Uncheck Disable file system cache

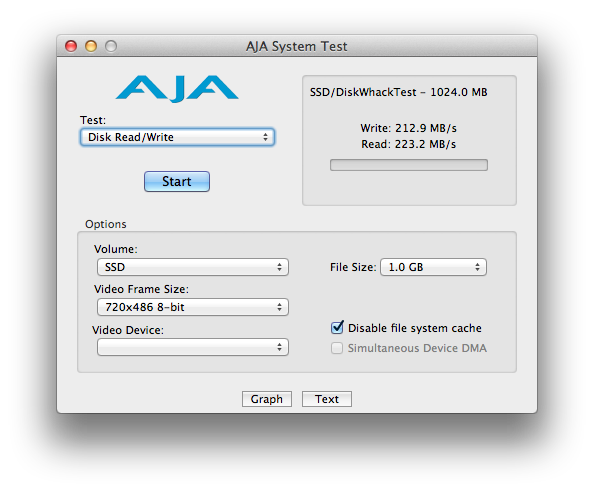click(337, 328)
